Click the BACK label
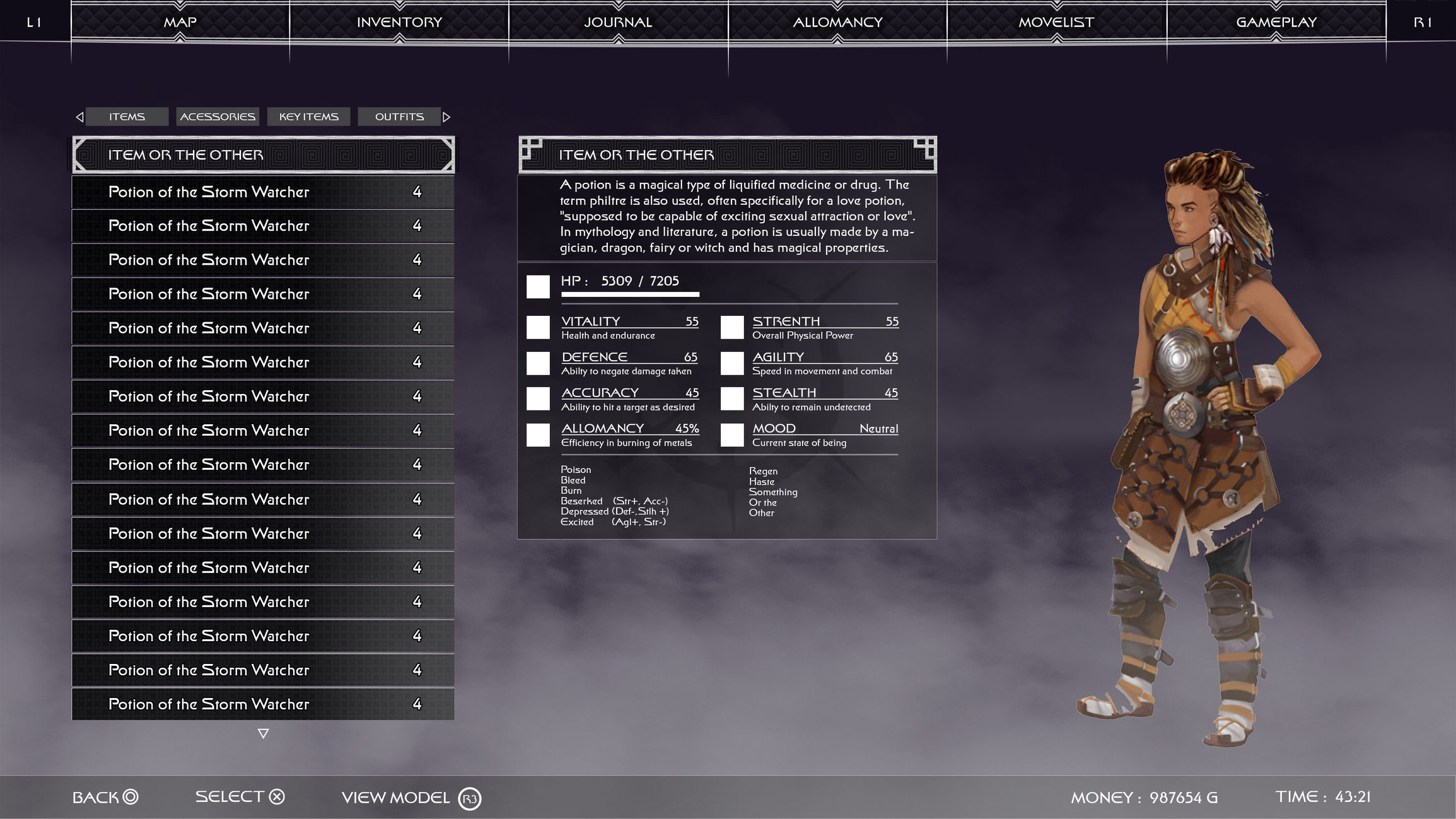This screenshot has width=1456, height=819. click(x=95, y=798)
